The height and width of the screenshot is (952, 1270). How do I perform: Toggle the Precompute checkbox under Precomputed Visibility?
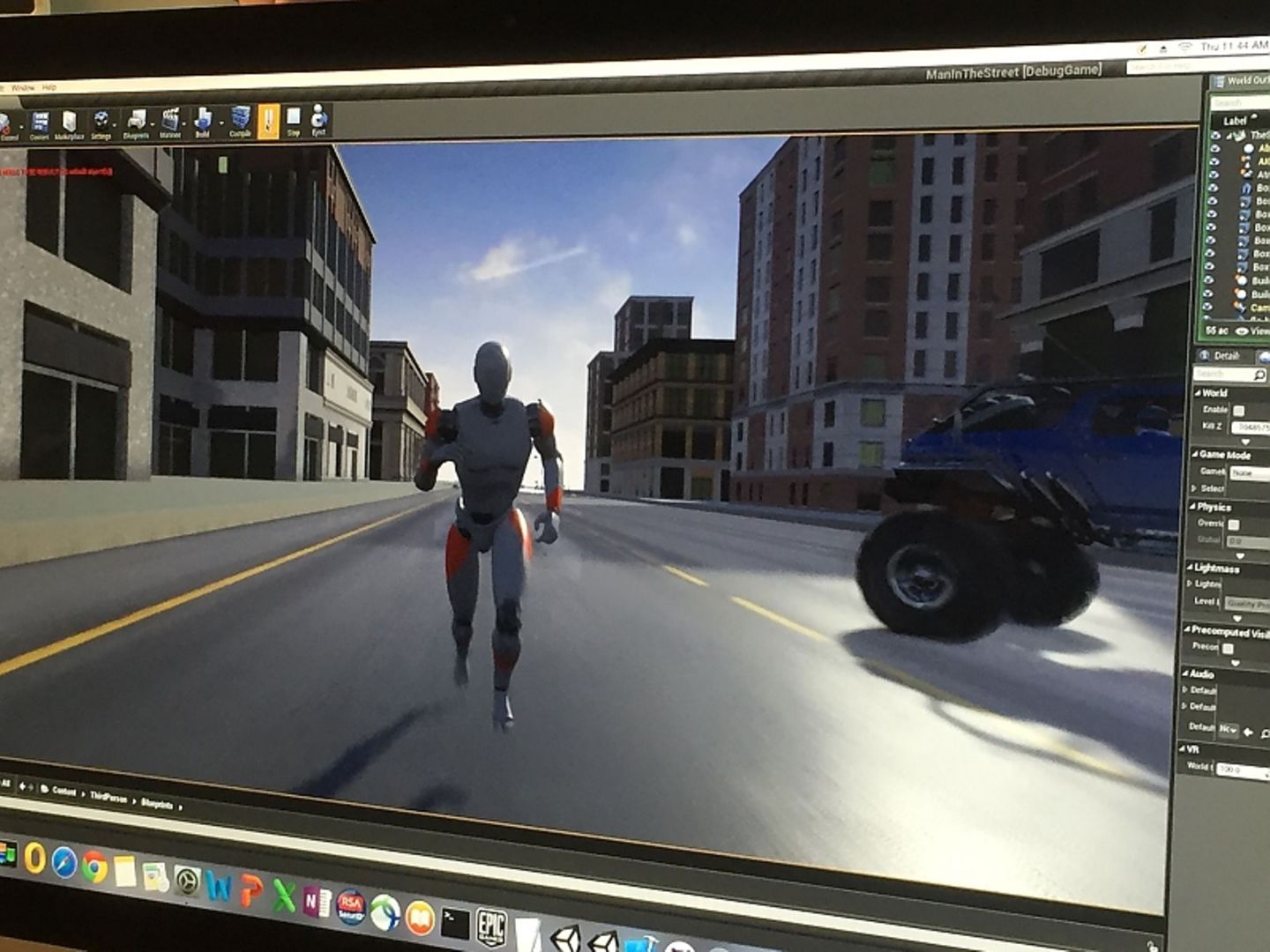1228,648
